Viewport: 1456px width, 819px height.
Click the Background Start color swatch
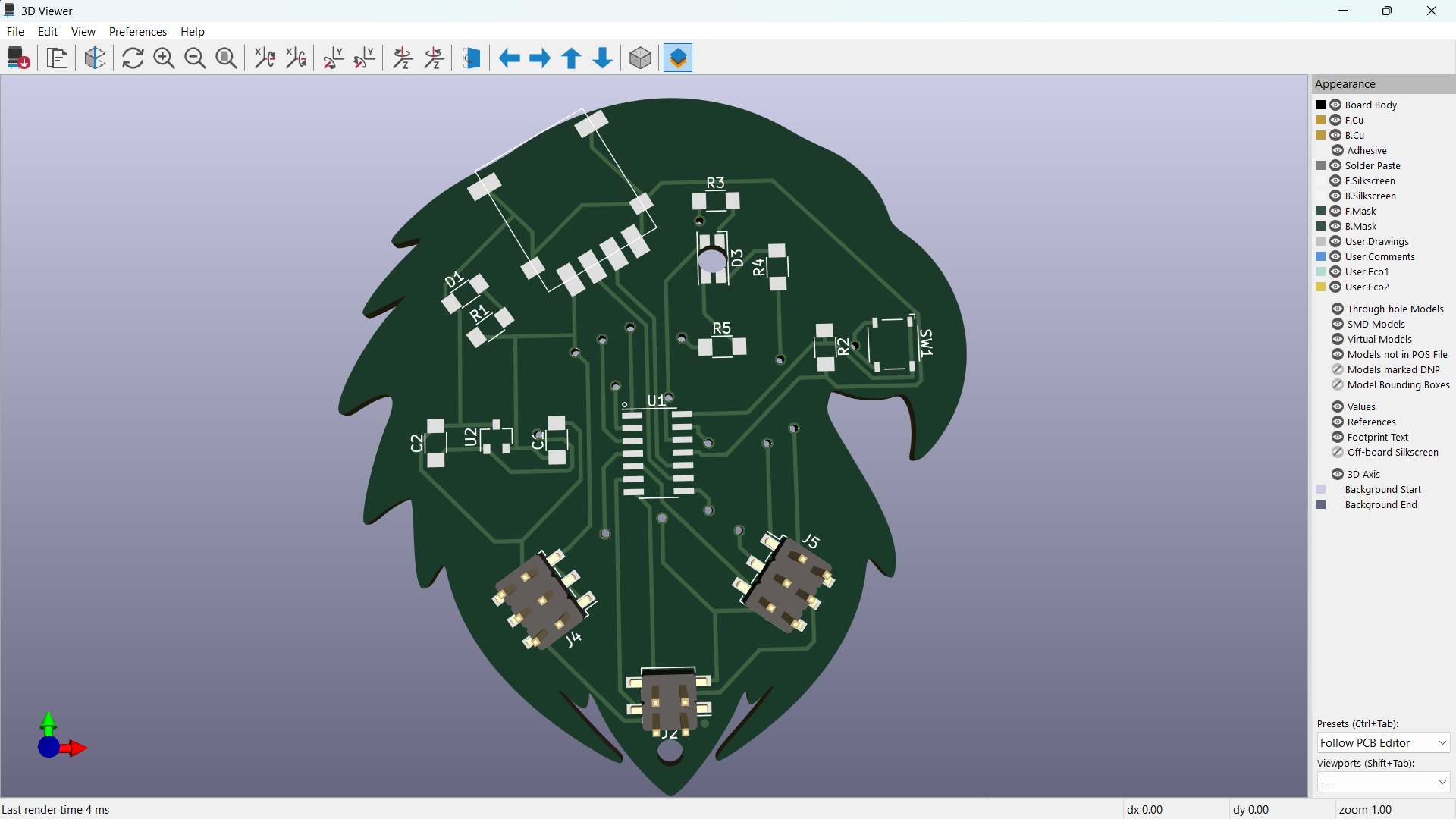click(x=1321, y=489)
